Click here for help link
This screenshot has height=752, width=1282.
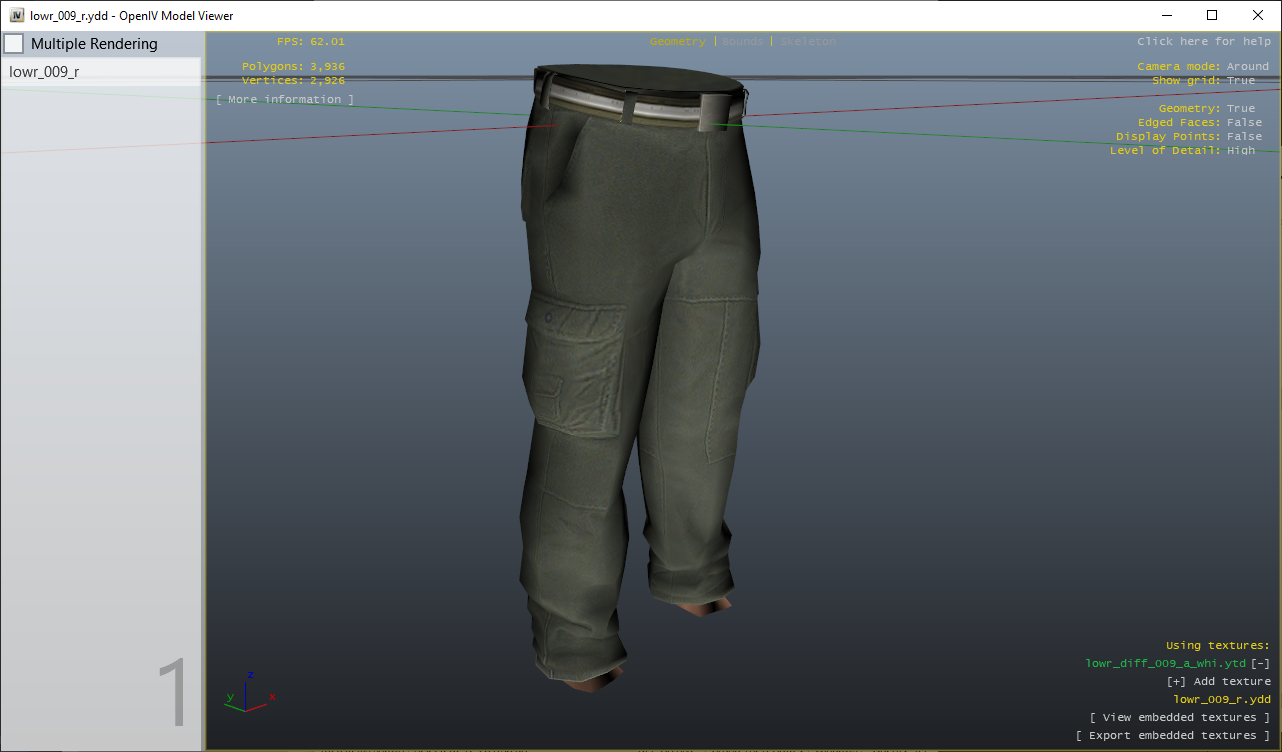point(1204,41)
